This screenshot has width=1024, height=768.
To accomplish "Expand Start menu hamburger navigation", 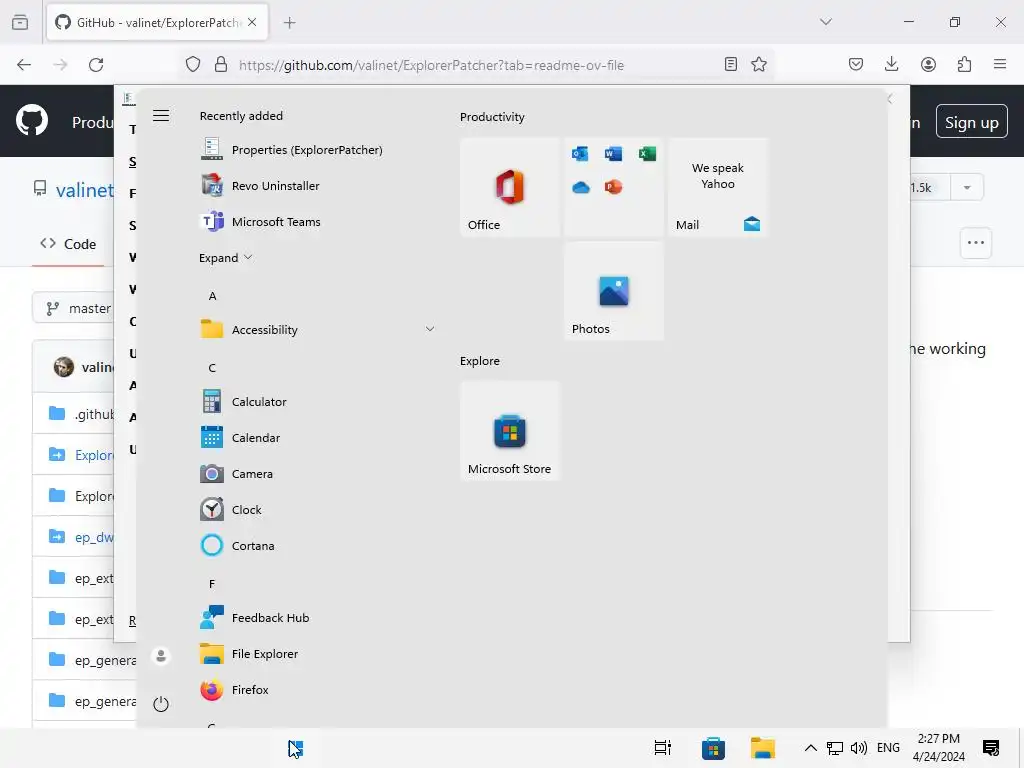I will 161,116.
